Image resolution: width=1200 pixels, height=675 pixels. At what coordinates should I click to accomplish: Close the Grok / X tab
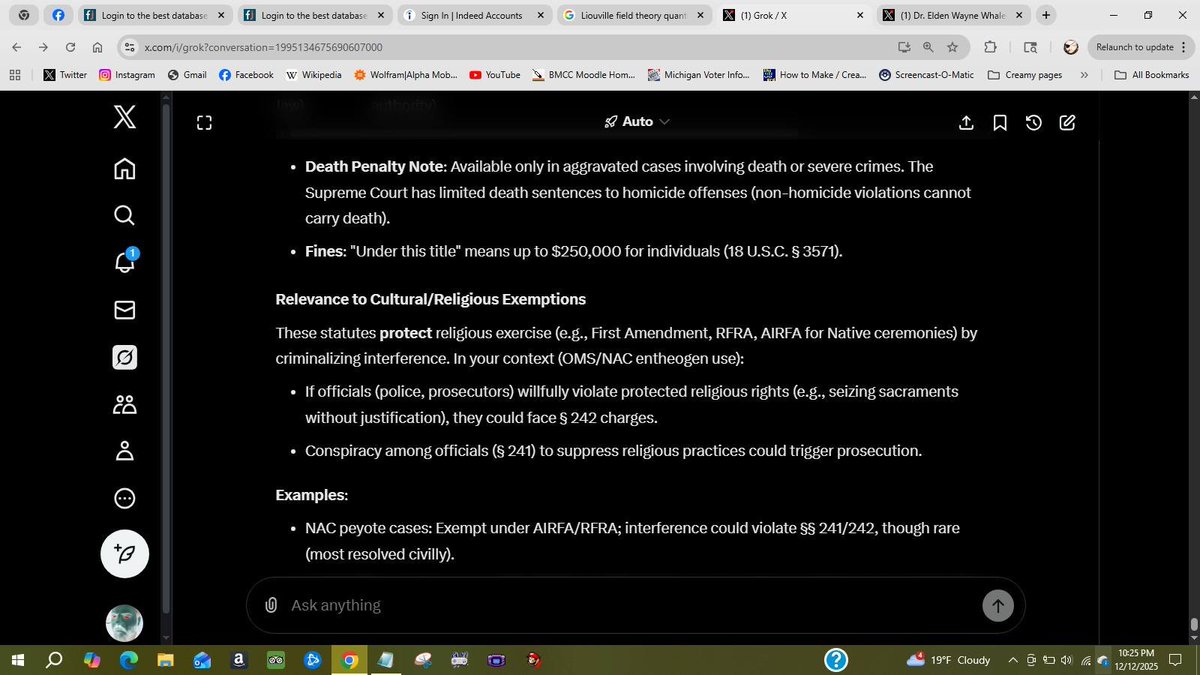point(860,15)
